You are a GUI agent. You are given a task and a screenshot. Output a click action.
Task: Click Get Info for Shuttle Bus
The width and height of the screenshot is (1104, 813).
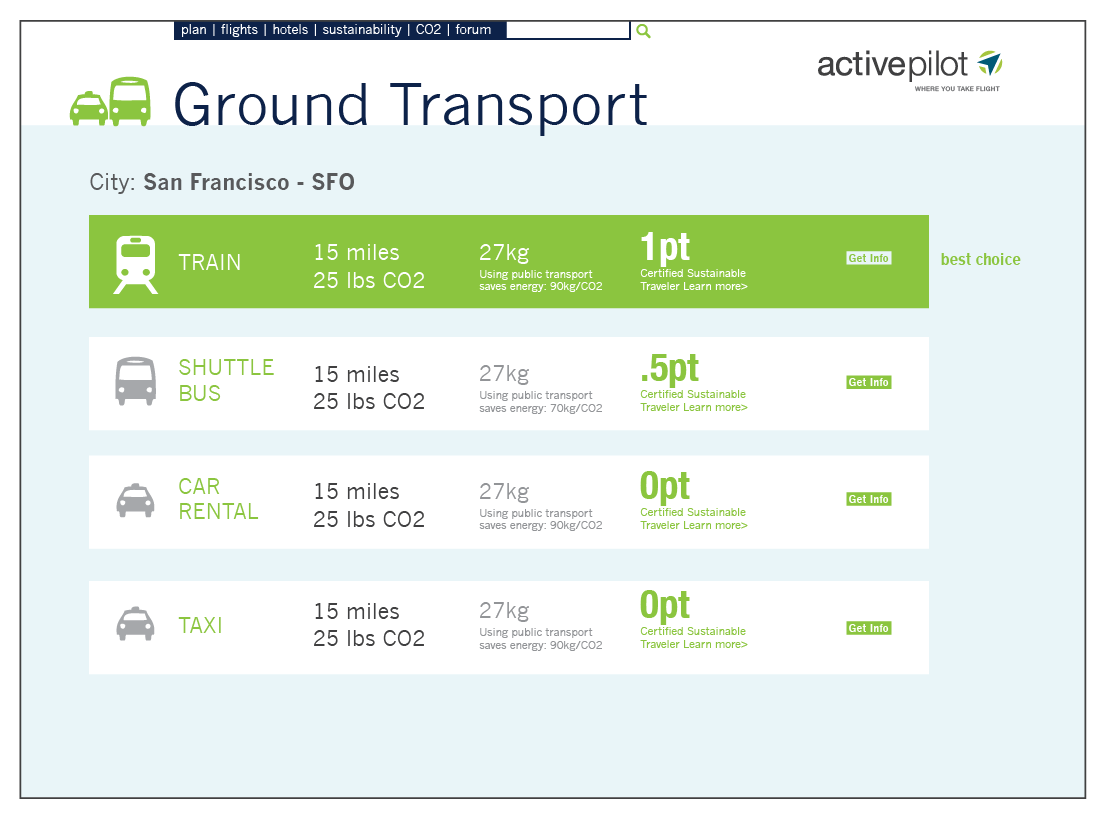coord(868,382)
